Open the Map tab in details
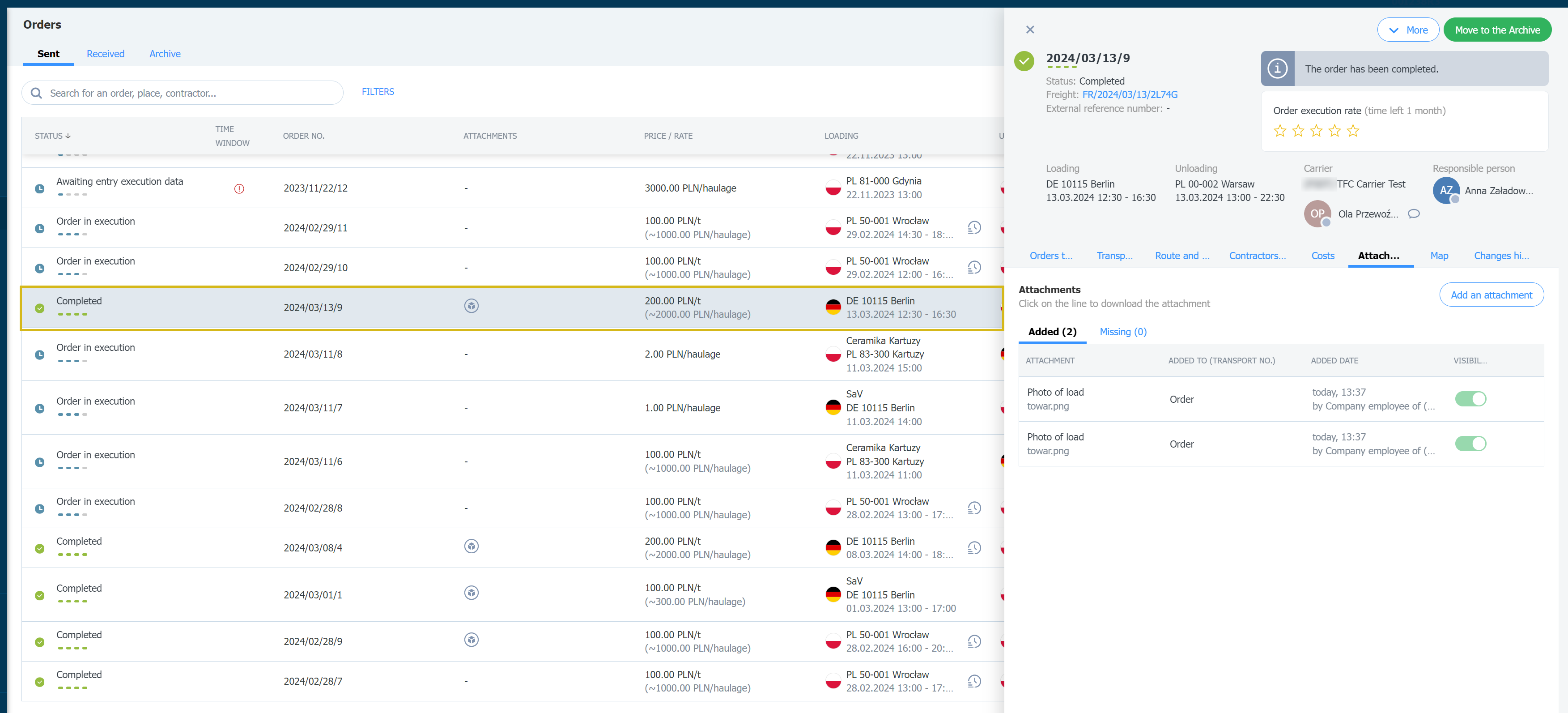Viewport: 1568px width, 713px height. (1439, 256)
